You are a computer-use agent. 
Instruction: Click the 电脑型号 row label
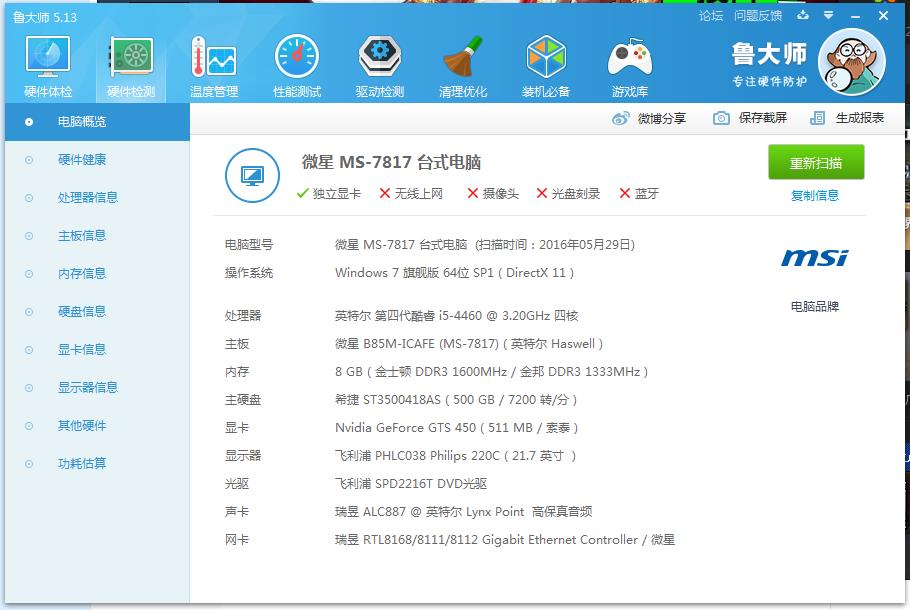pos(249,245)
